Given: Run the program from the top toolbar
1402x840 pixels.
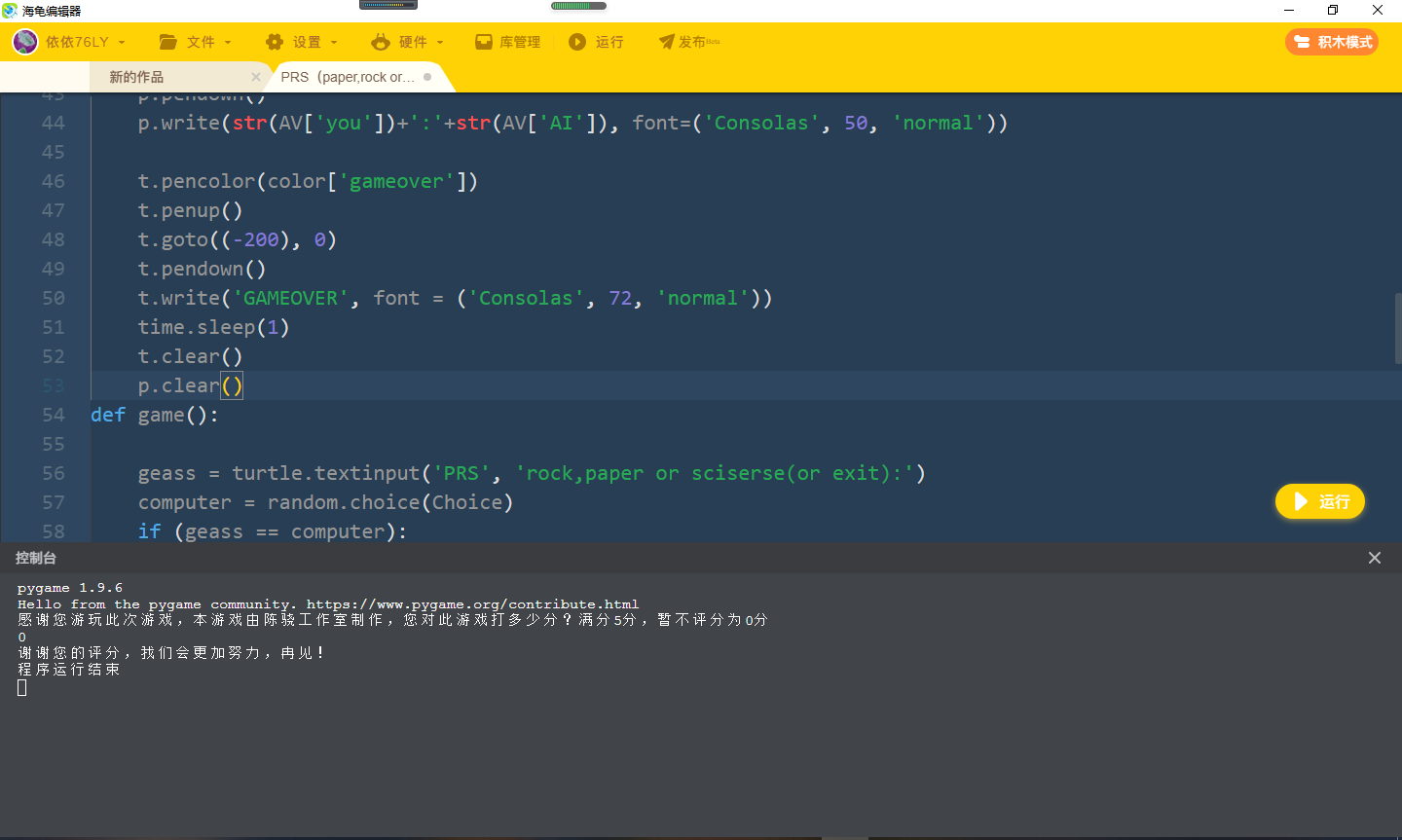Looking at the screenshot, I should point(596,42).
